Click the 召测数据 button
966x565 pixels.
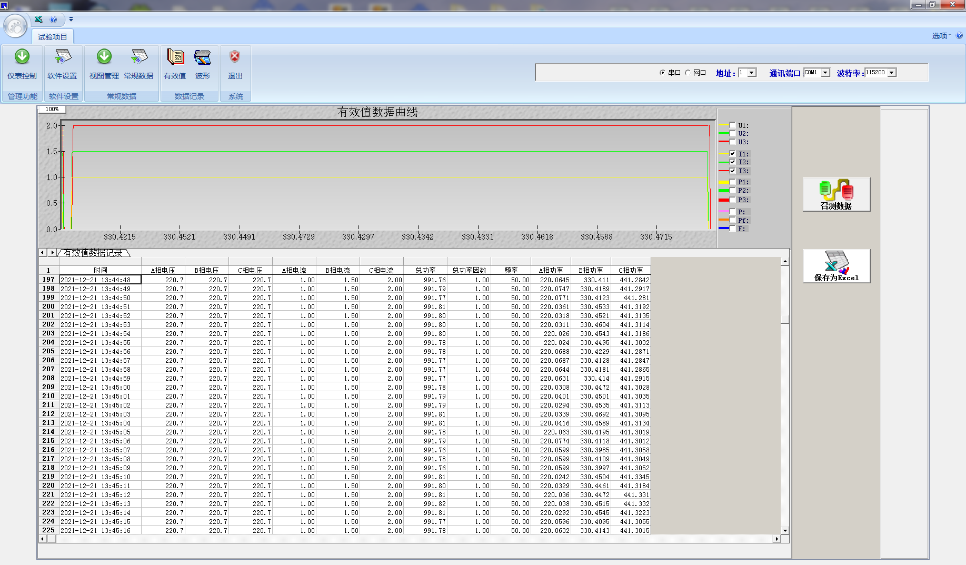pos(836,194)
